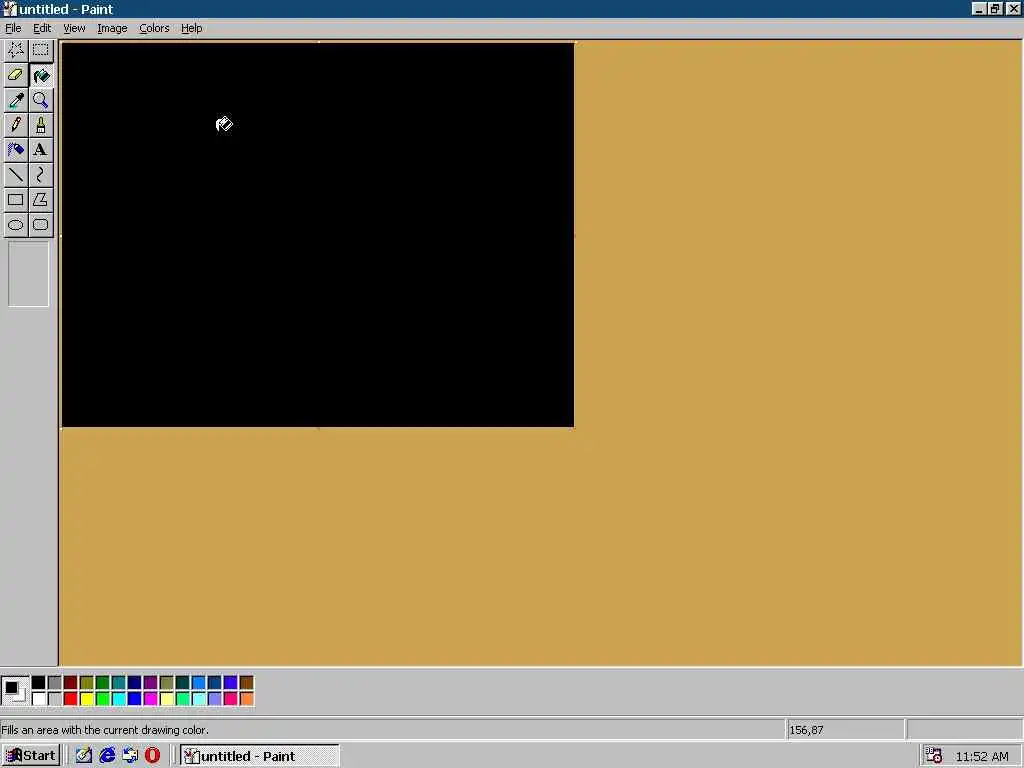Choose the Airbrush spray tool
Viewport: 1024px width, 768px height.
click(16, 150)
